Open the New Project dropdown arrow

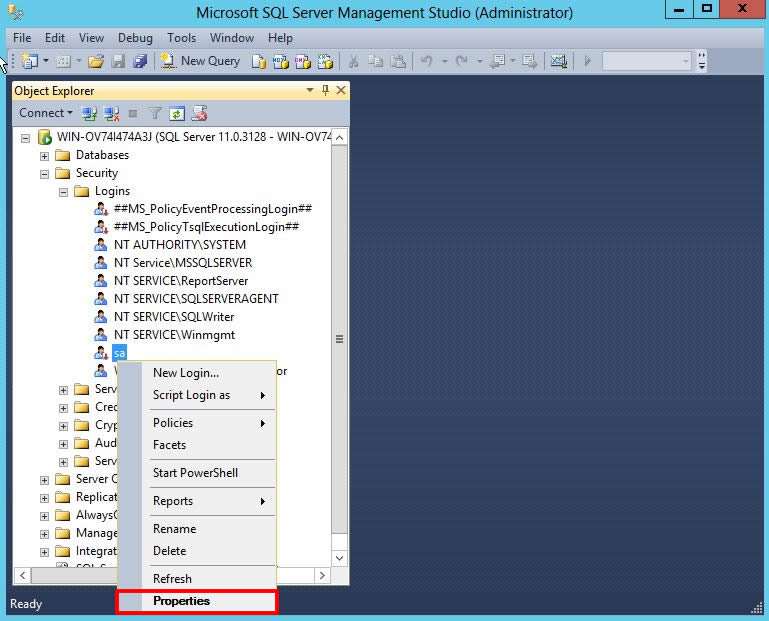pos(46,61)
